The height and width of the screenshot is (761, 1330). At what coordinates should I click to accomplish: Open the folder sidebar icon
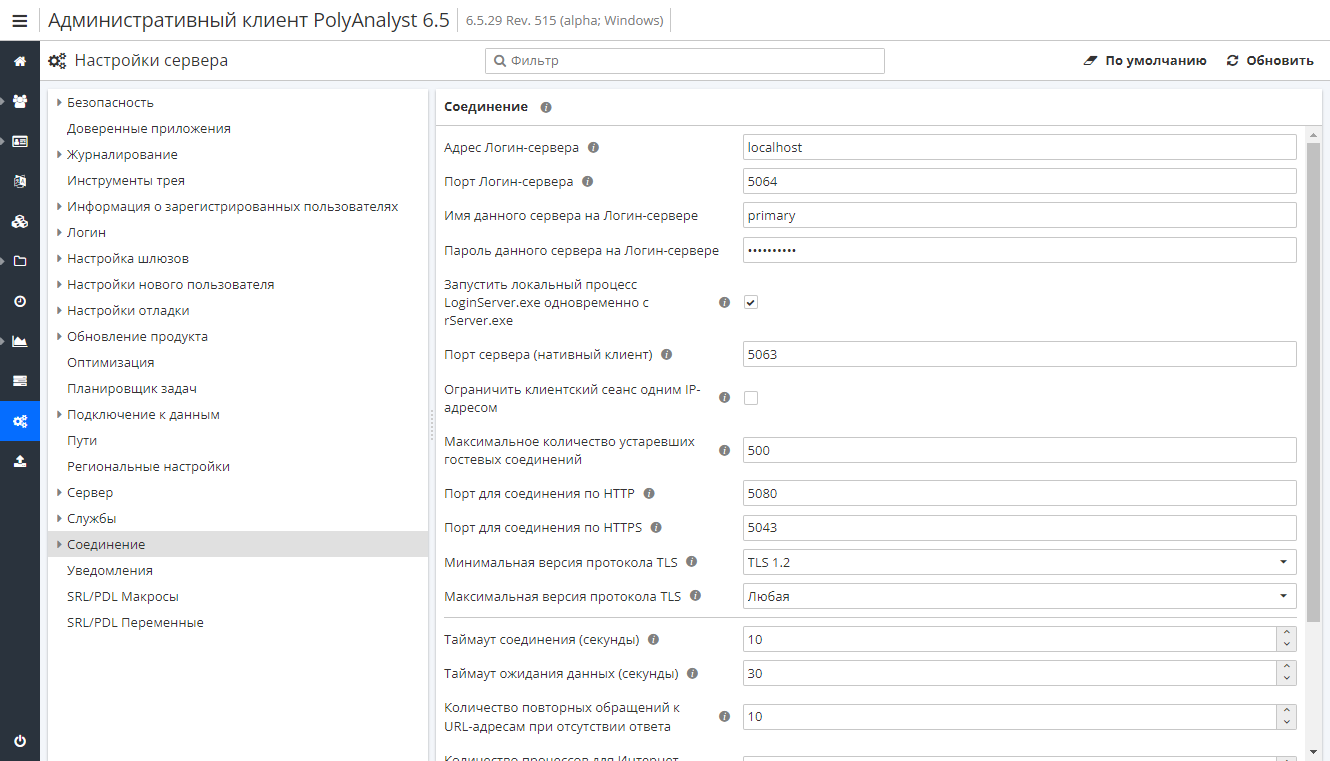coord(20,261)
